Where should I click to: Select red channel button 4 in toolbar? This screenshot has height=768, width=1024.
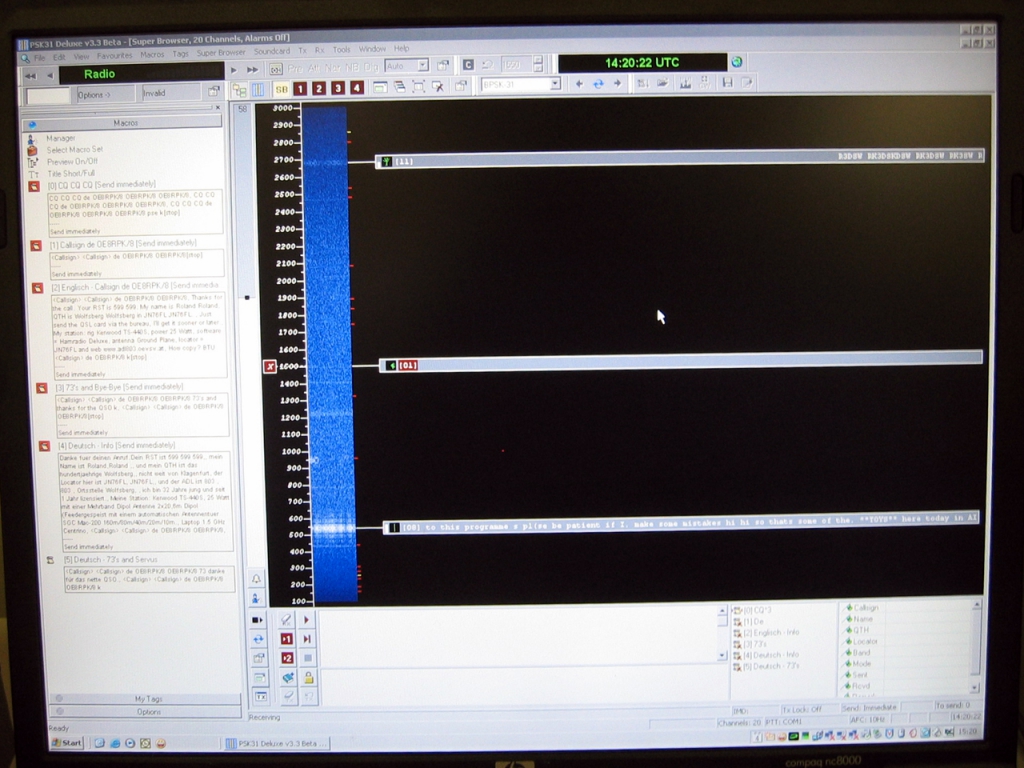tap(357, 88)
